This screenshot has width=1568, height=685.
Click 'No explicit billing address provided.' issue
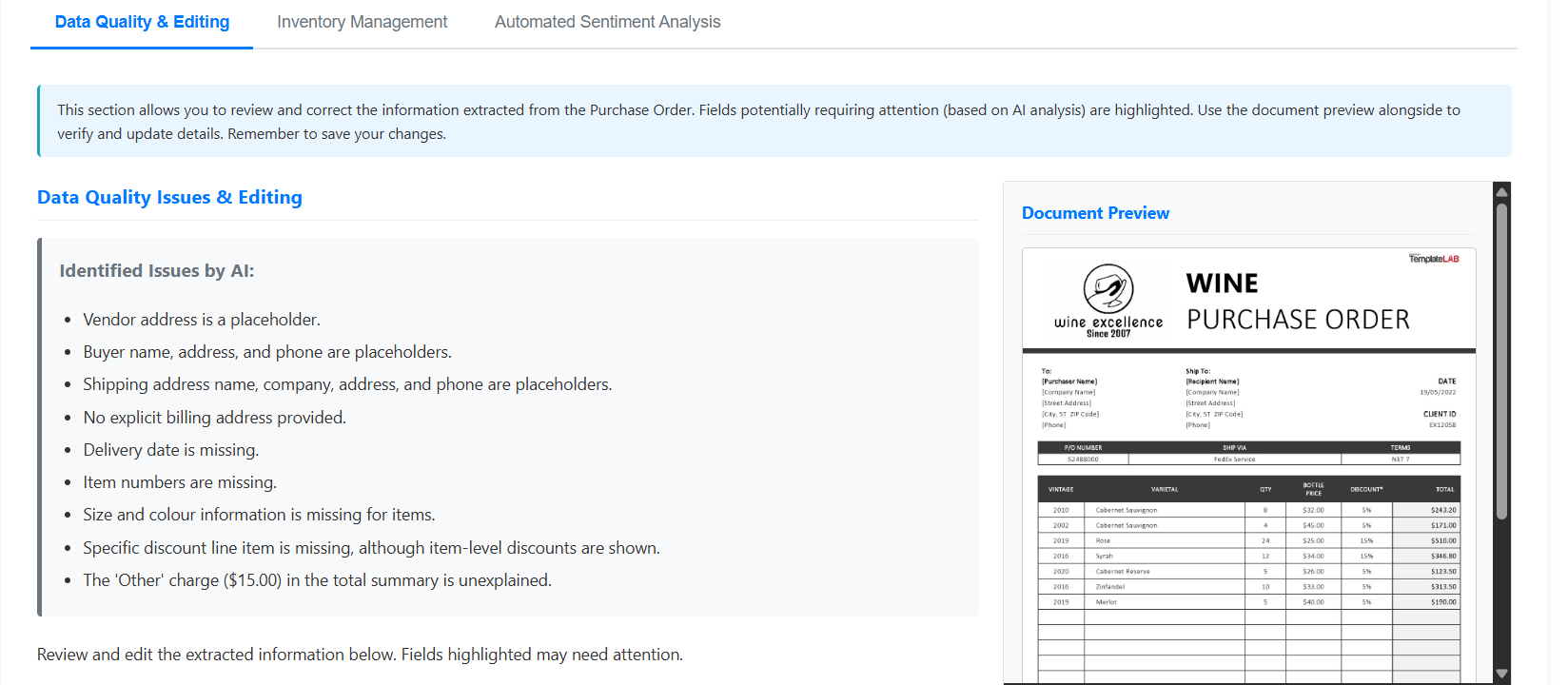coord(214,418)
